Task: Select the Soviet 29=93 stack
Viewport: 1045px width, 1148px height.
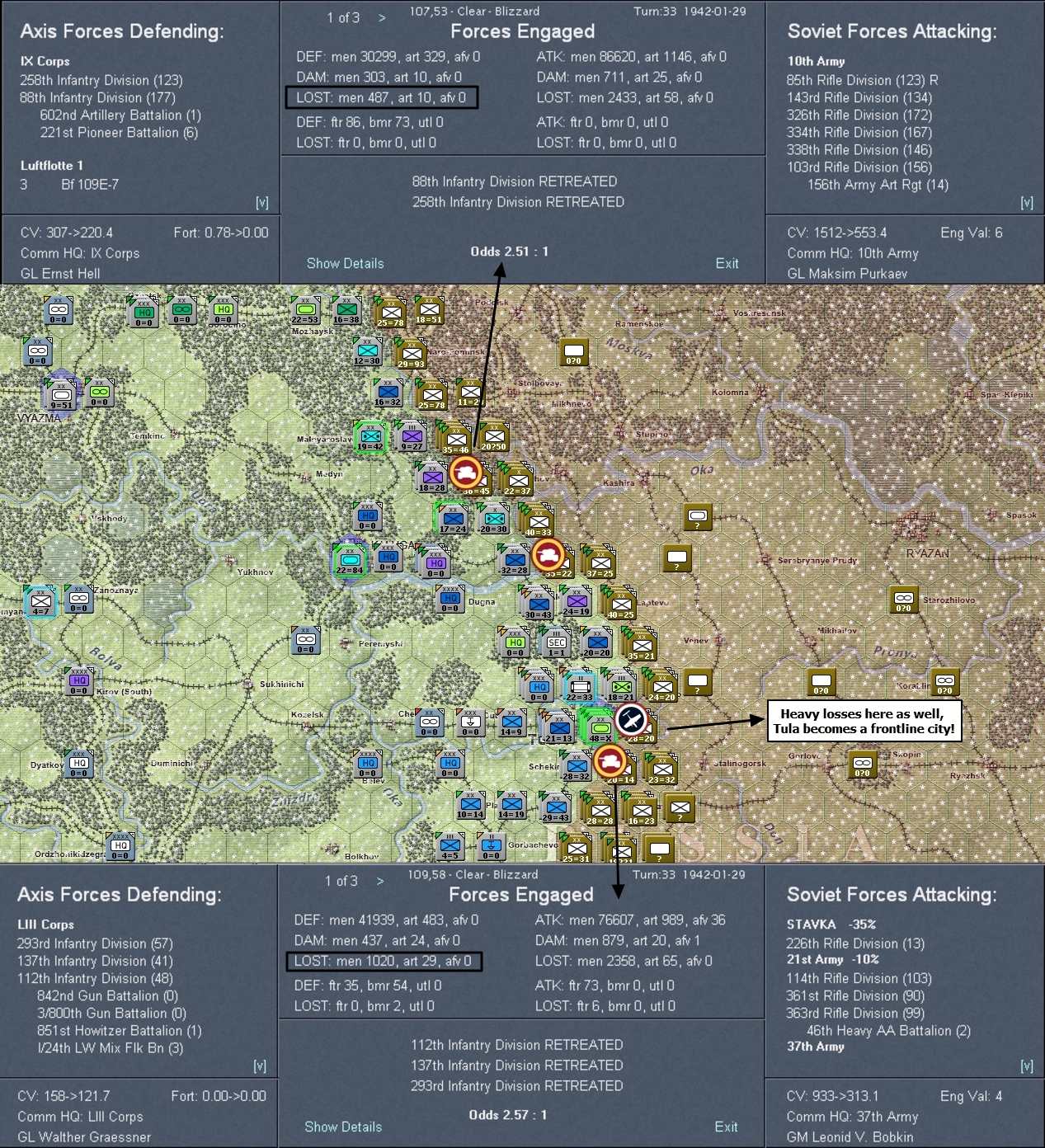Action: pyautogui.click(x=411, y=355)
